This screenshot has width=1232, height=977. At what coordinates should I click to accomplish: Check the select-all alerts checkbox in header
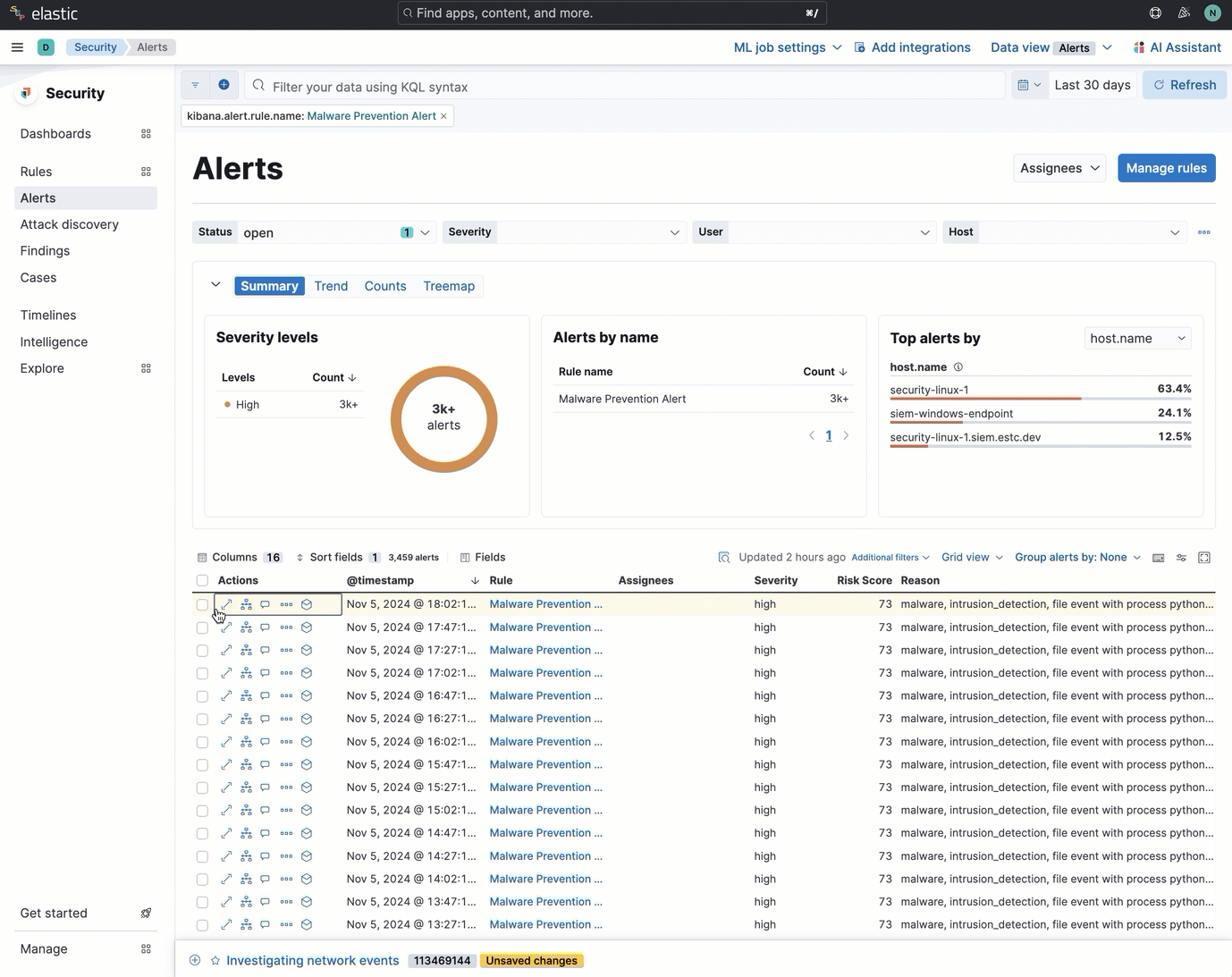tap(202, 581)
